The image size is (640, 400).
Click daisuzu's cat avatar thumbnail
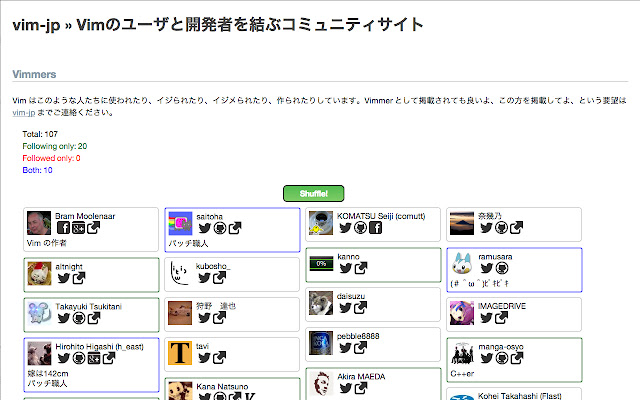point(320,302)
